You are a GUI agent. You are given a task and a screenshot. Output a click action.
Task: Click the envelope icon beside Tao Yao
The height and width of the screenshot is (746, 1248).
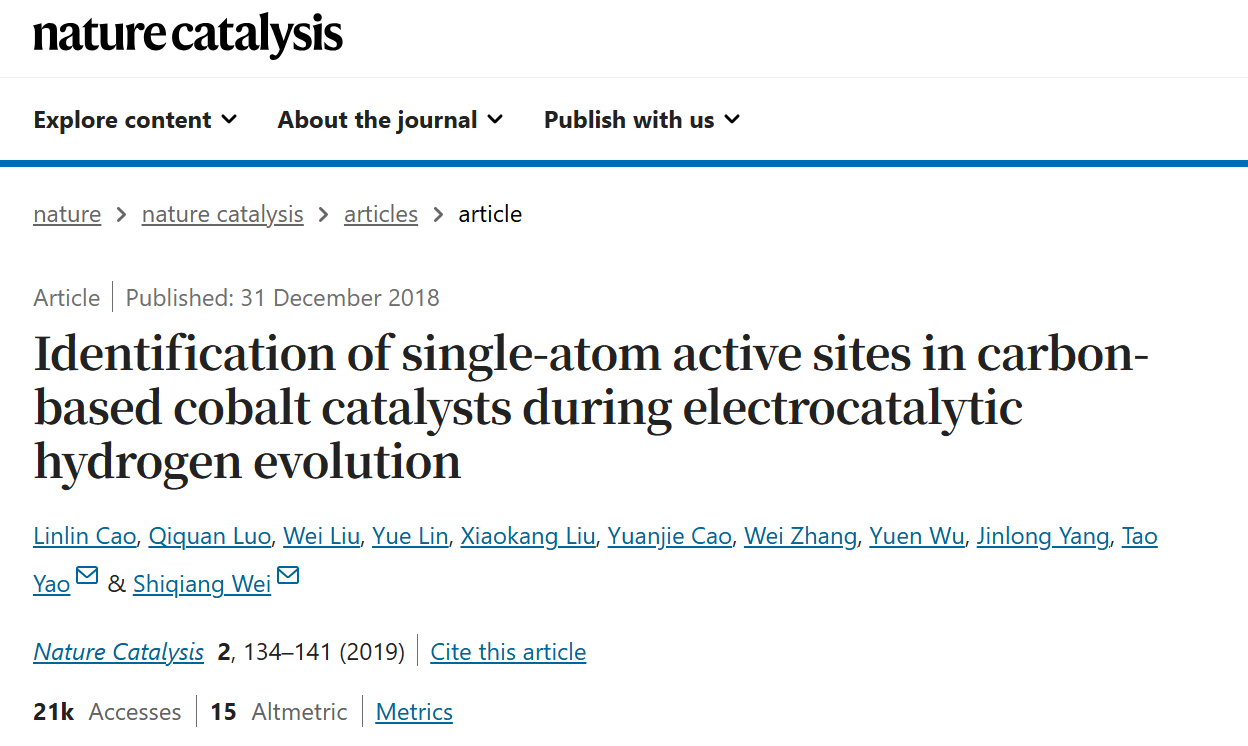[87, 576]
